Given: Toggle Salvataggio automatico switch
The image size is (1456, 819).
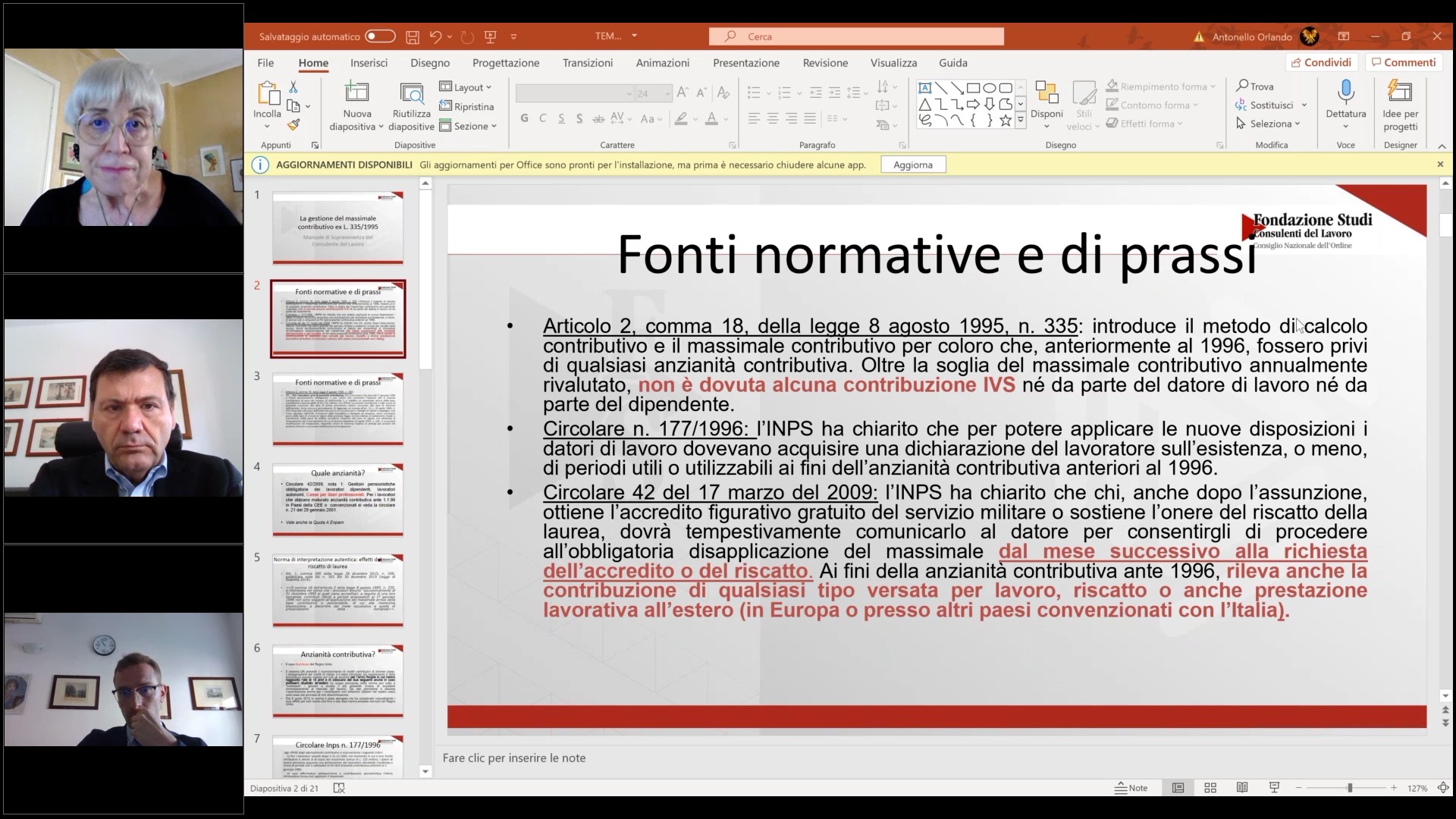Looking at the screenshot, I should pyautogui.click(x=380, y=36).
